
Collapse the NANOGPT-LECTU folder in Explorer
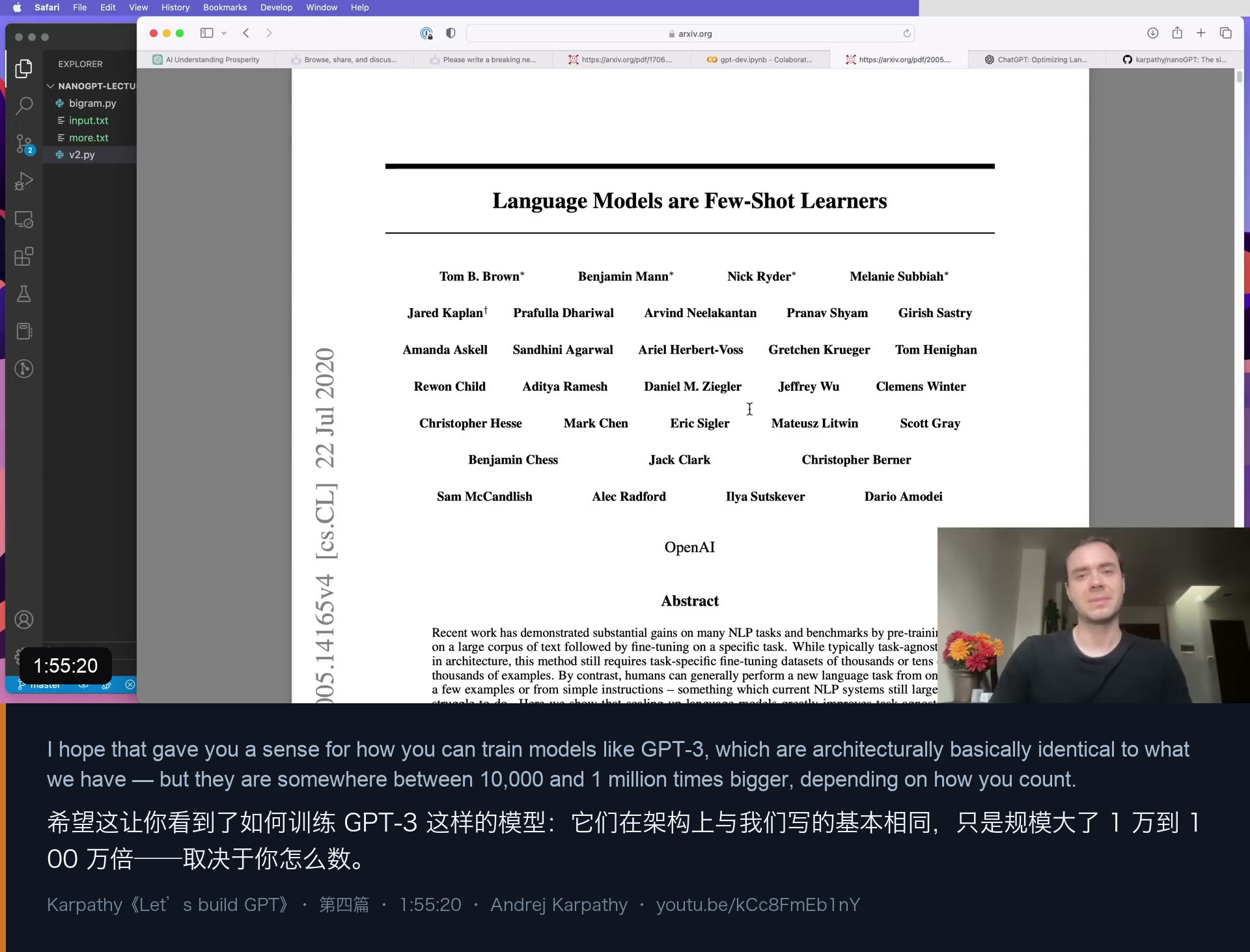90,86
